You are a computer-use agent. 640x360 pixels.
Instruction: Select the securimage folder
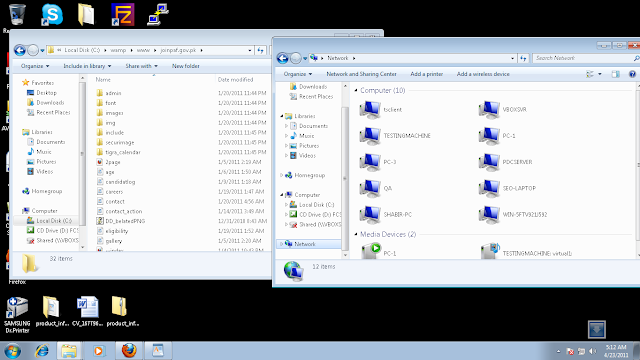point(115,142)
